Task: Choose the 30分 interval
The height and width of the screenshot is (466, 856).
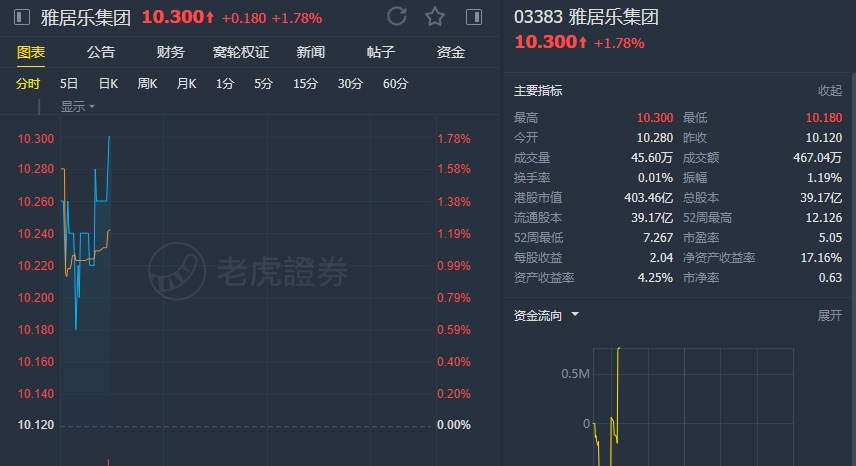Action: 350,84
